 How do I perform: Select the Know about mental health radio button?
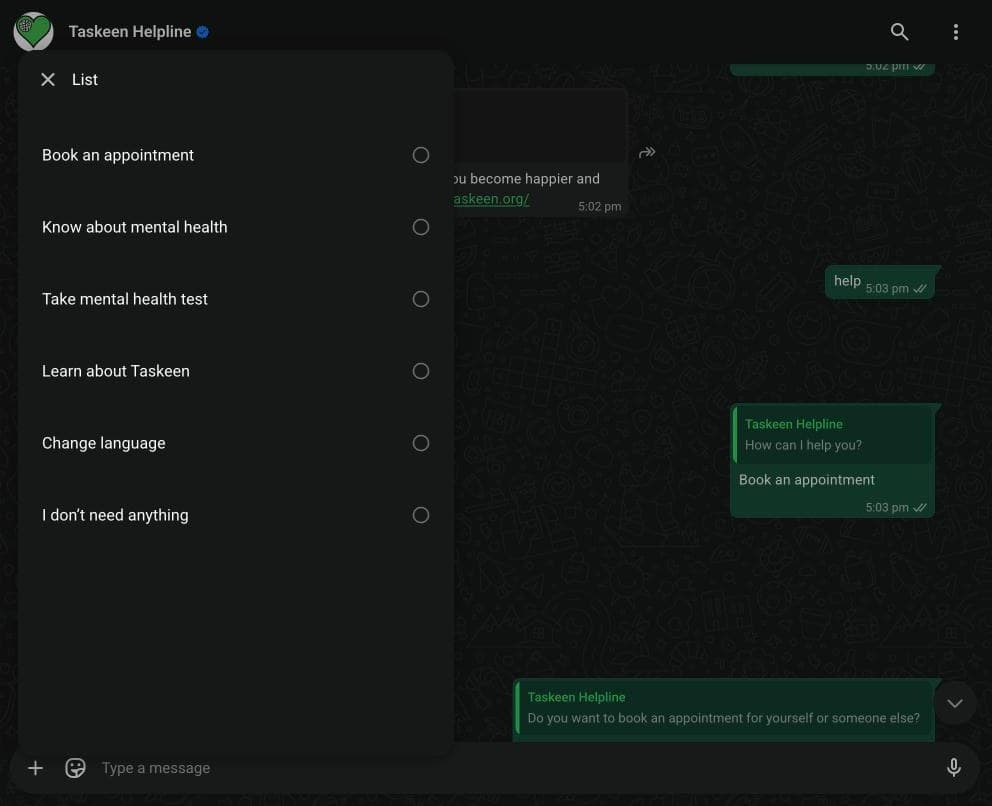421,227
